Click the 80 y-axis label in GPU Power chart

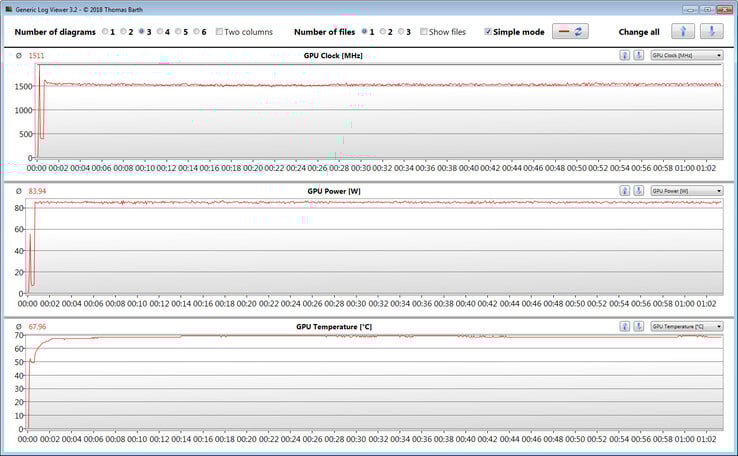tap(19, 208)
